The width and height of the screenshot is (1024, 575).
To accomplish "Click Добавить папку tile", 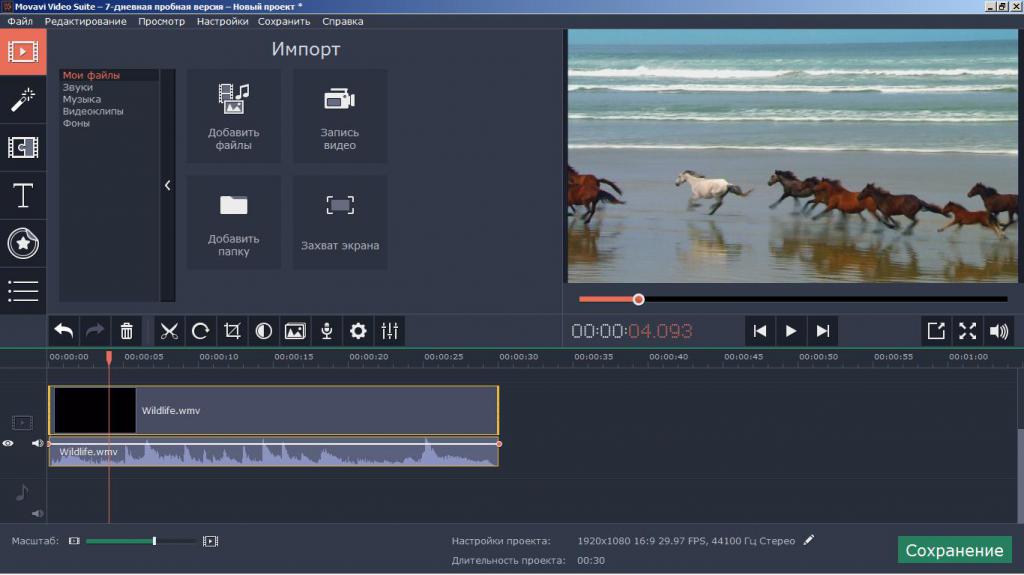I will pos(234,223).
